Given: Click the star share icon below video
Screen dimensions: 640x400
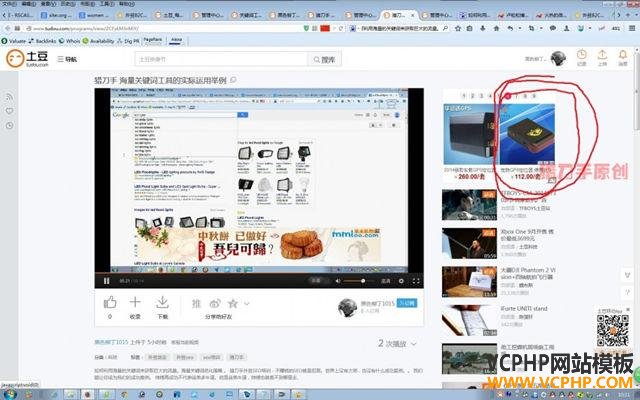Looking at the screenshot, I should pos(232,303).
